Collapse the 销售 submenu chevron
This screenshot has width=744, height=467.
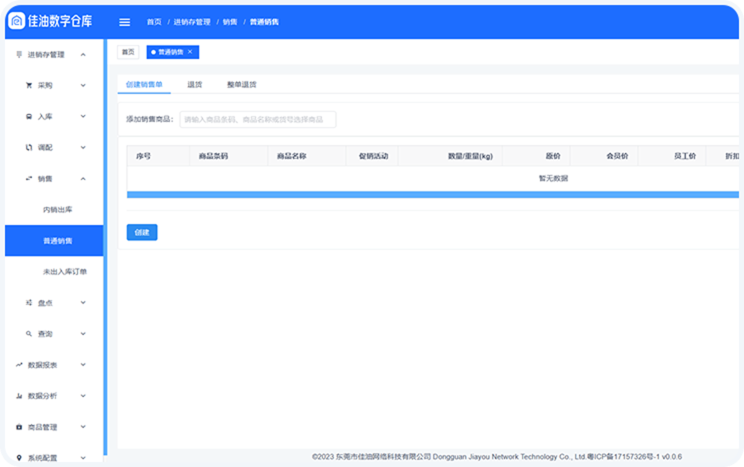click(x=83, y=179)
